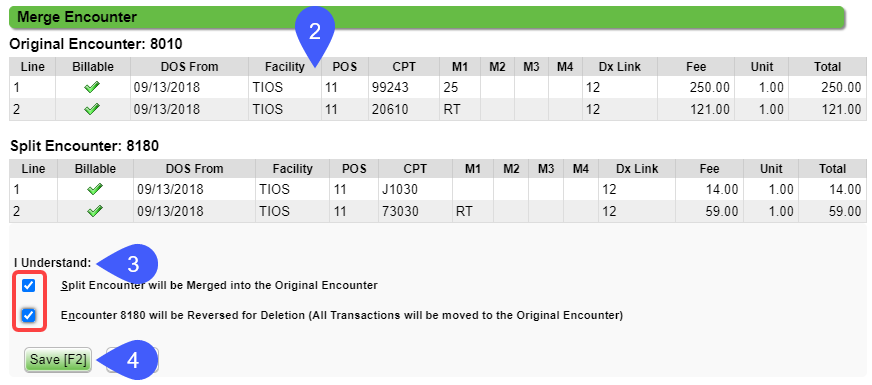
Task: Click billable checkmark for J1030 row
Action: tap(95, 190)
